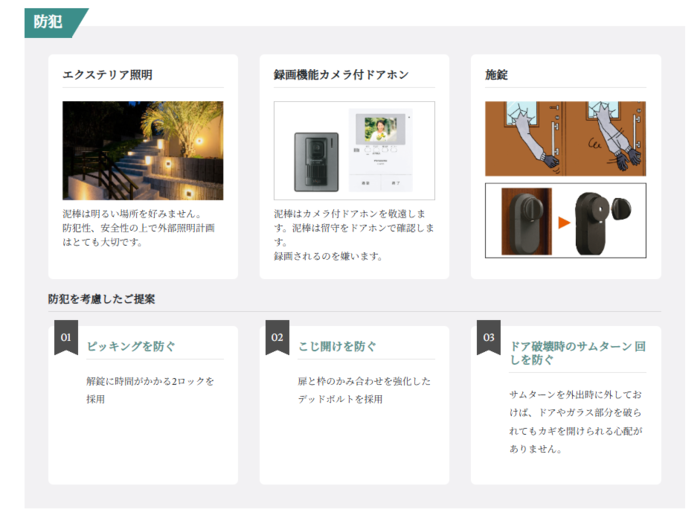Open the door intercom product image
This screenshot has height=524, width=700.
click(354, 150)
